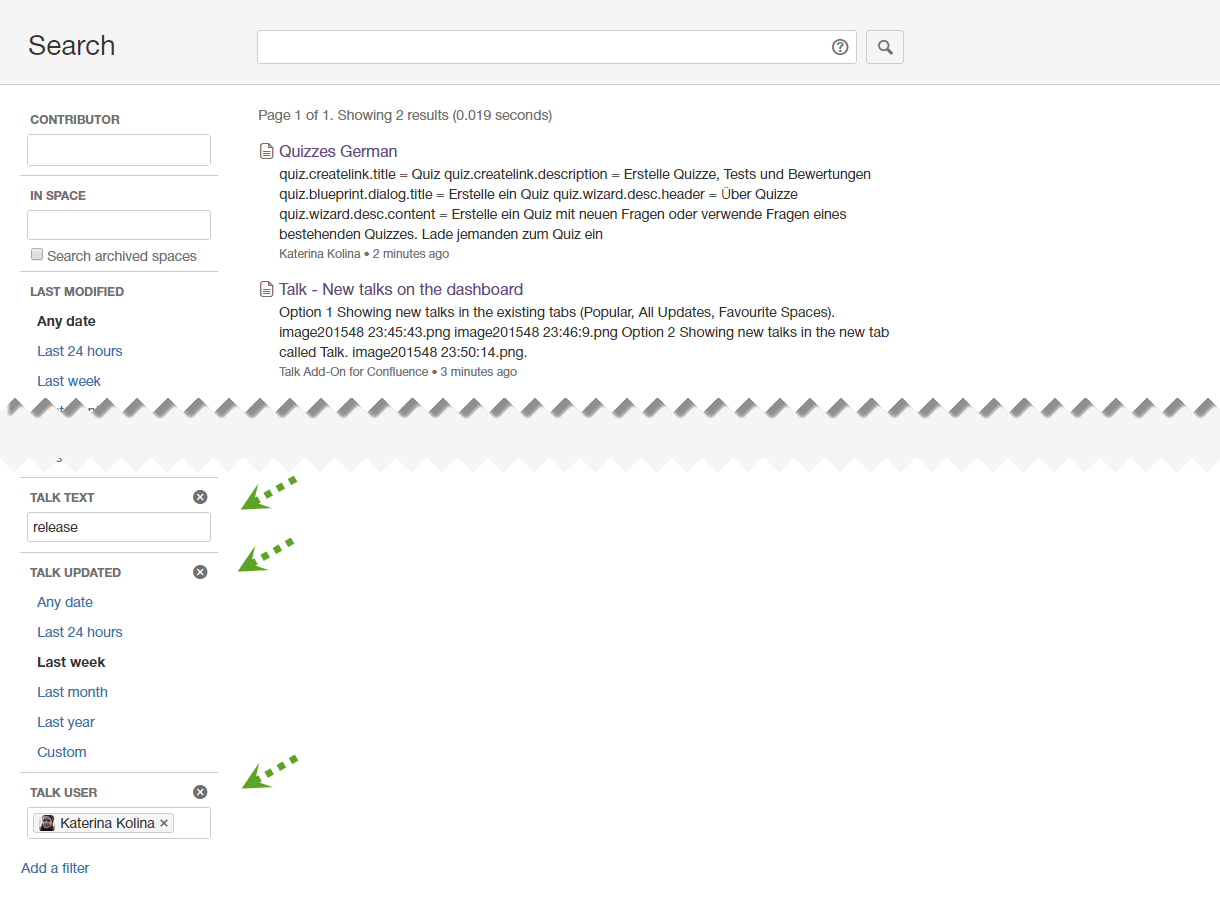Remove the Talk User filter
1220x906 pixels.
point(200,792)
